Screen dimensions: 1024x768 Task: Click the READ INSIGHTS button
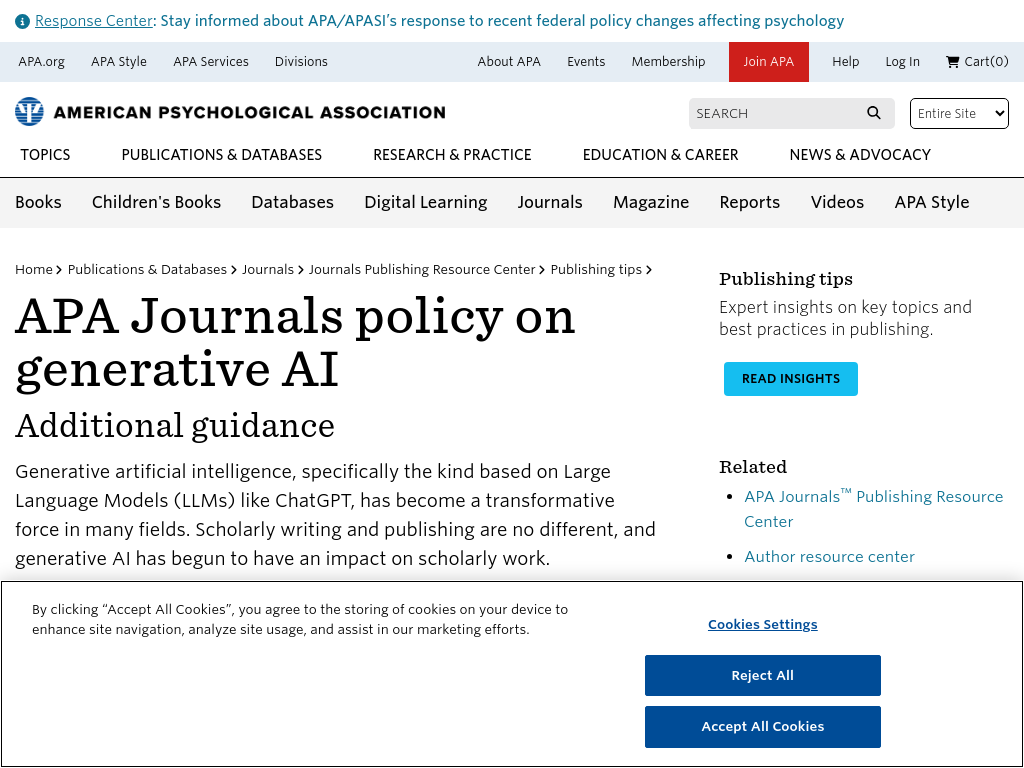pyautogui.click(x=791, y=379)
